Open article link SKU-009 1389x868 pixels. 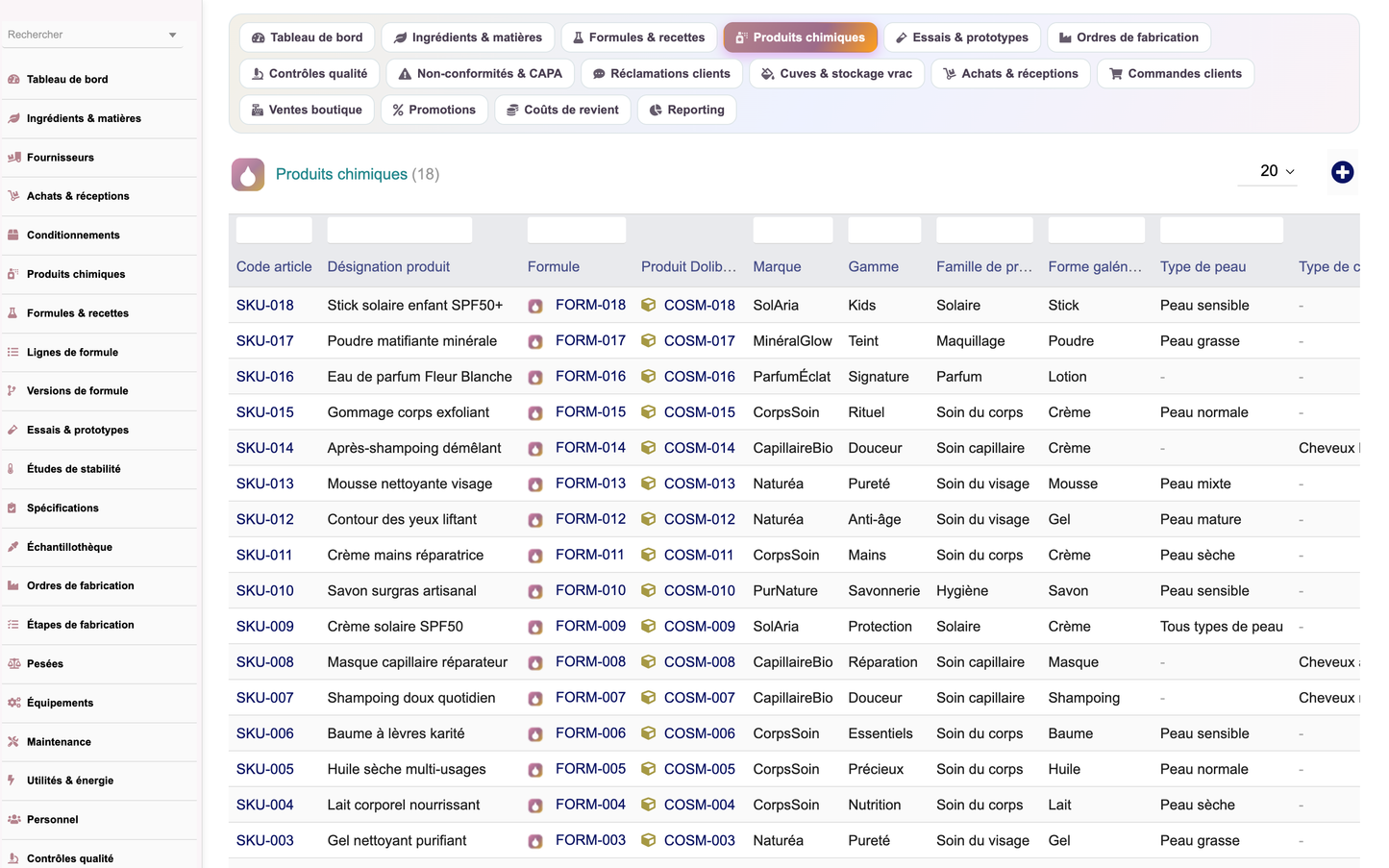(x=265, y=627)
